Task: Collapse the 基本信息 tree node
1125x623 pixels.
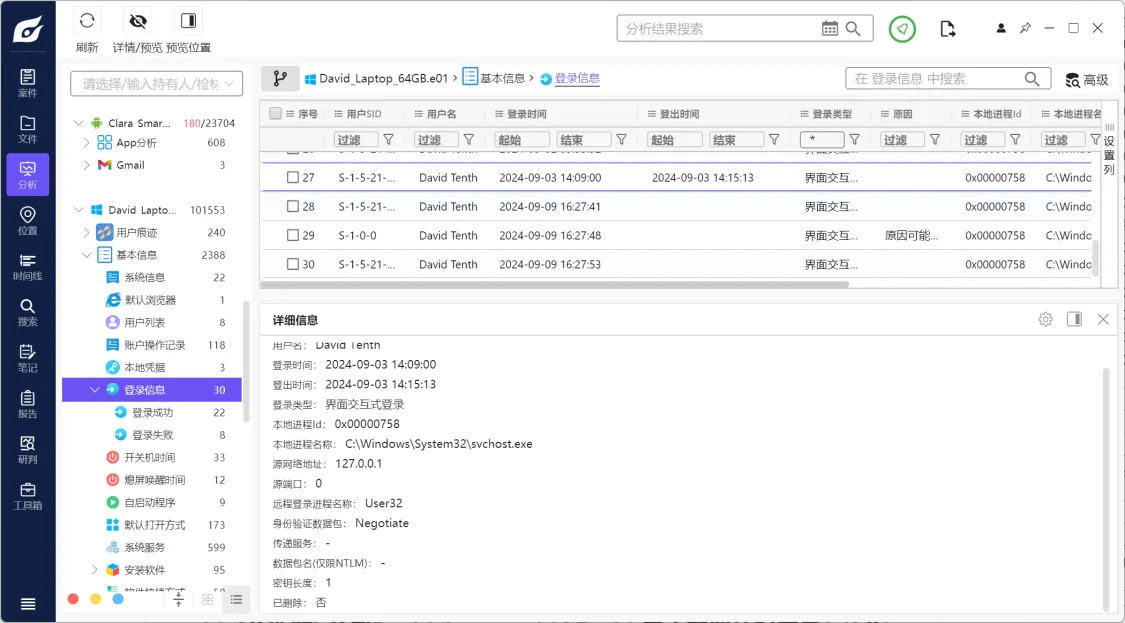Action: click(x=87, y=255)
